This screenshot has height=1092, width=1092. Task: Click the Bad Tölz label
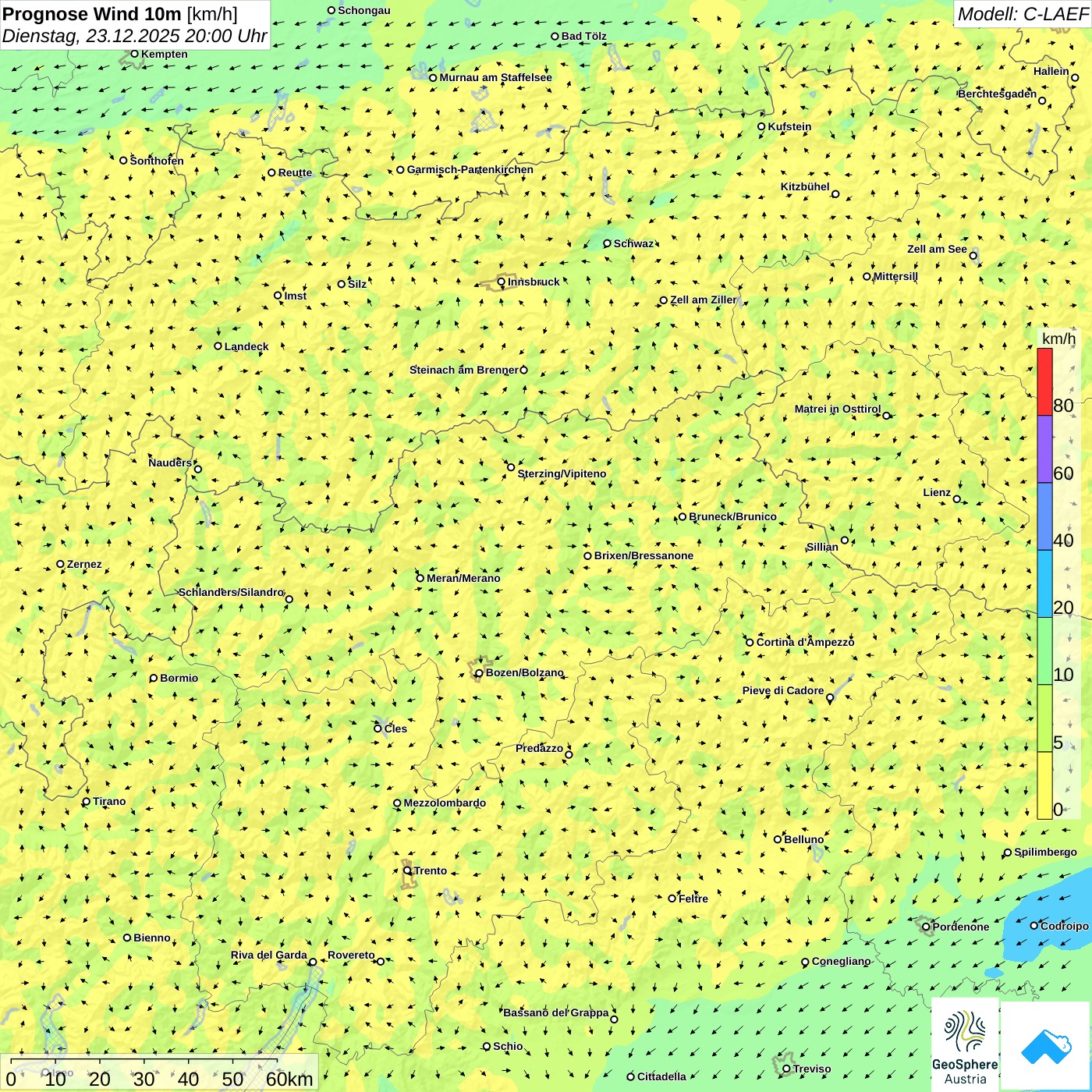coord(584,36)
